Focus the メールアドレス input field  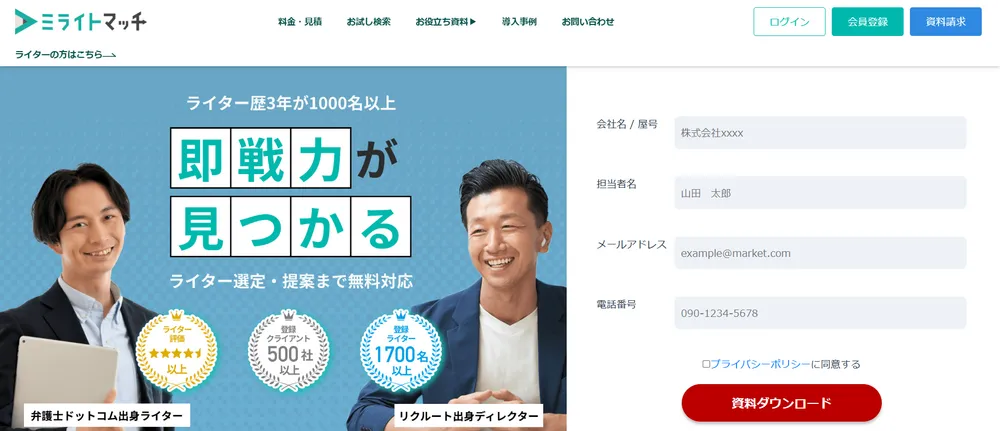[820, 253]
